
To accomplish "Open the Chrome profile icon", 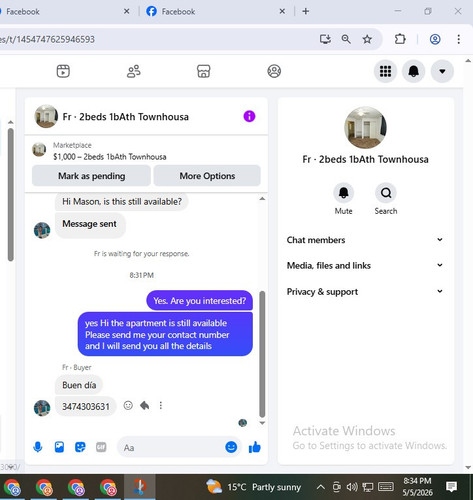I will pos(435,39).
